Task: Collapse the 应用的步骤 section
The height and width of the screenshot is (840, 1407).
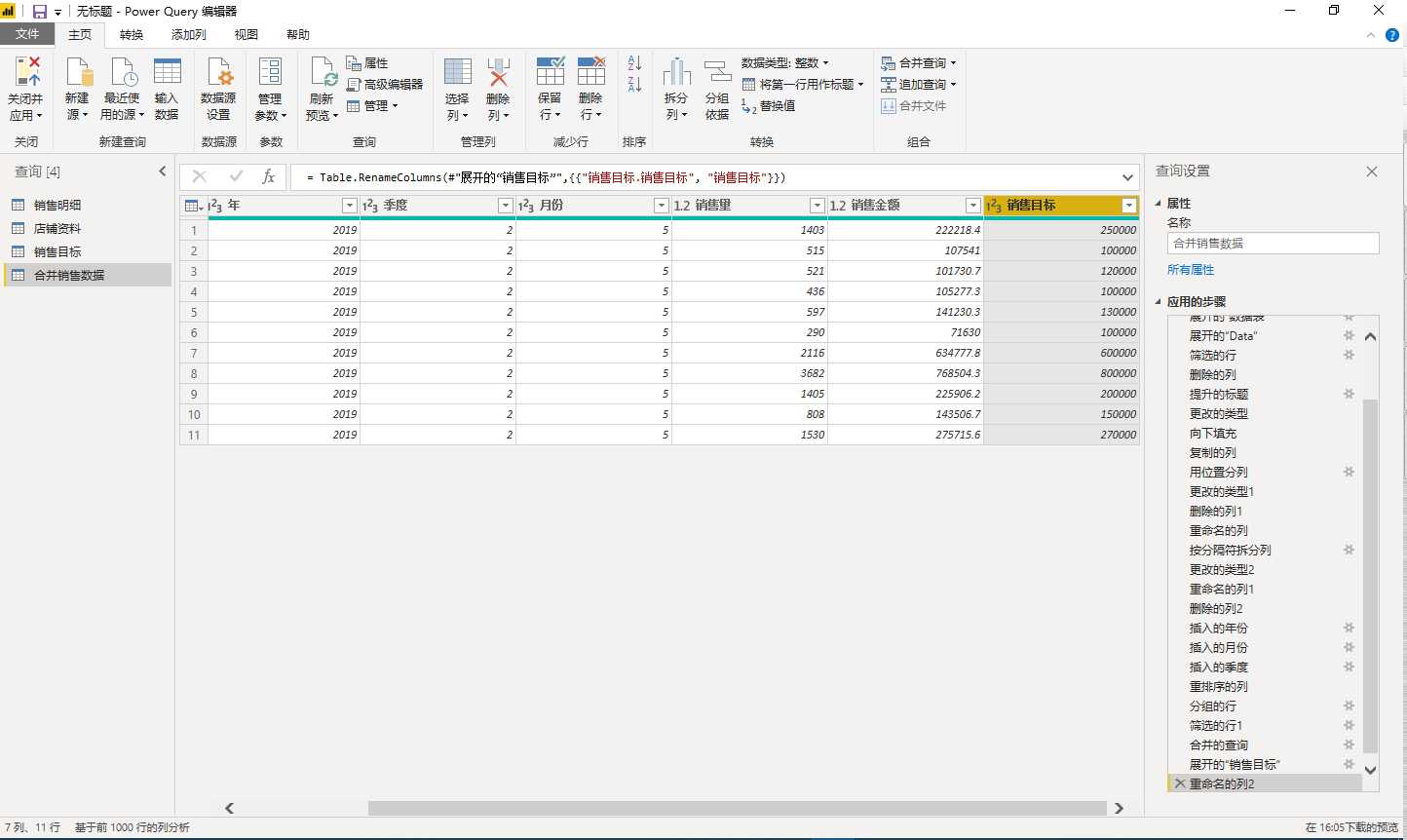Action: click(x=1159, y=302)
